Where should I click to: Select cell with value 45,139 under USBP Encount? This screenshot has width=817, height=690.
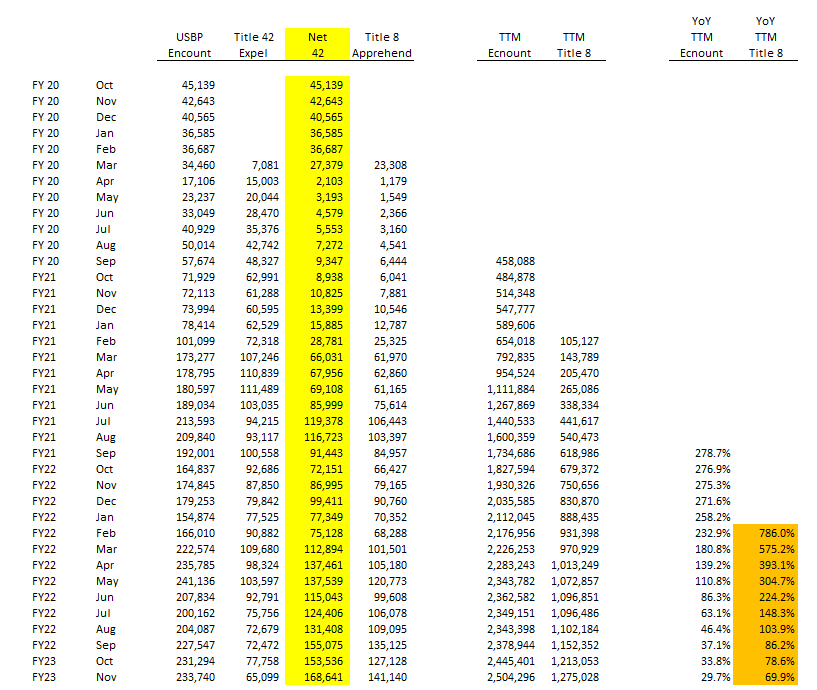click(198, 85)
